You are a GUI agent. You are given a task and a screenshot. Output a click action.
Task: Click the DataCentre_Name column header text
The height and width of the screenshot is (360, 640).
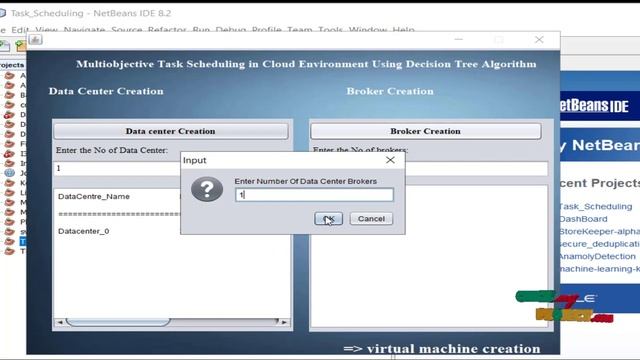[93, 196]
